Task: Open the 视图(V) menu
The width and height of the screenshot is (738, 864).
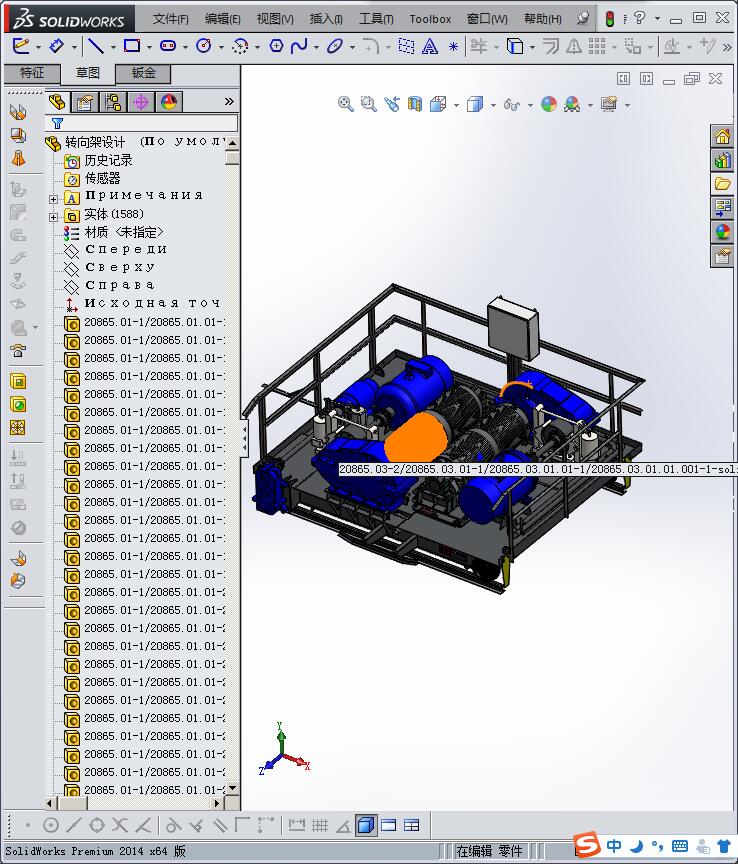Action: tap(275, 19)
